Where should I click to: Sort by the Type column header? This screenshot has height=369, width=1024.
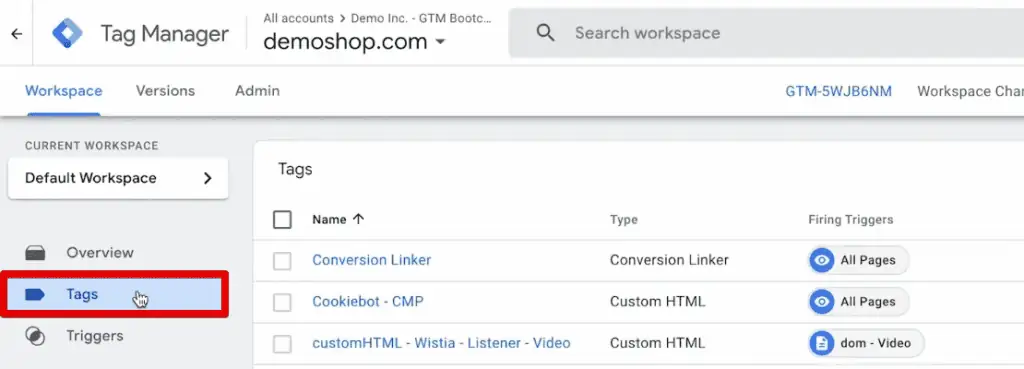[624, 219]
